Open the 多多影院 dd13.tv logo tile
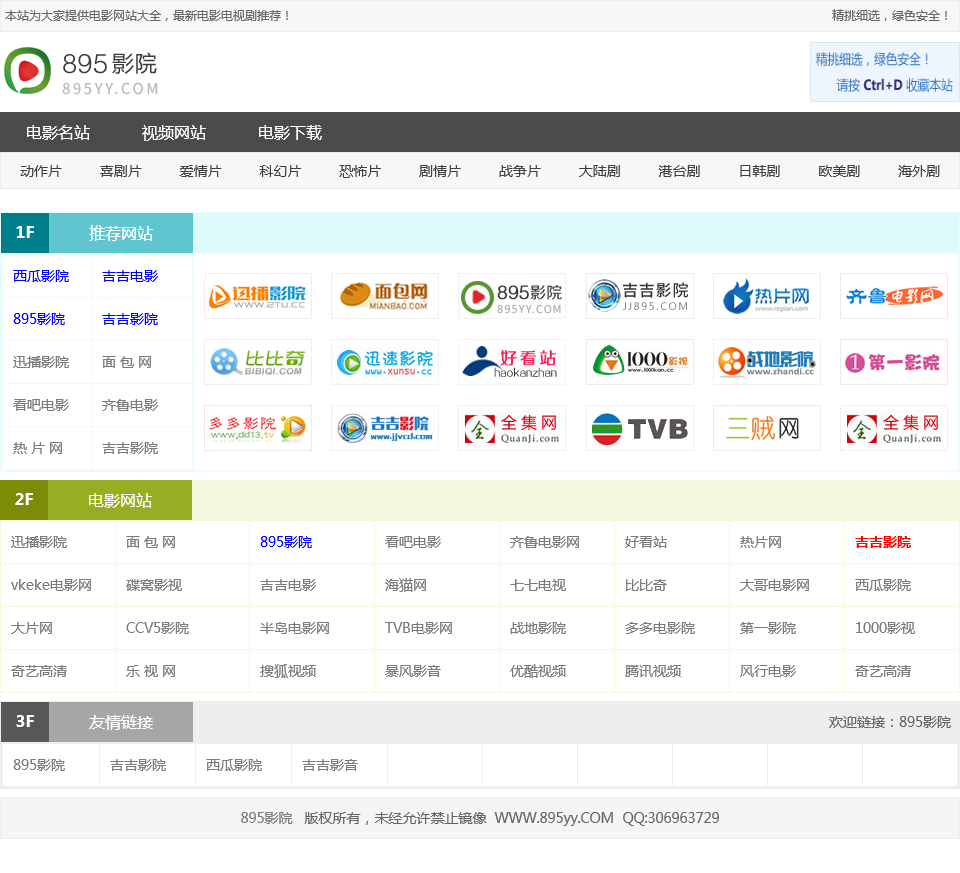The width and height of the screenshot is (960, 873). point(258,429)
